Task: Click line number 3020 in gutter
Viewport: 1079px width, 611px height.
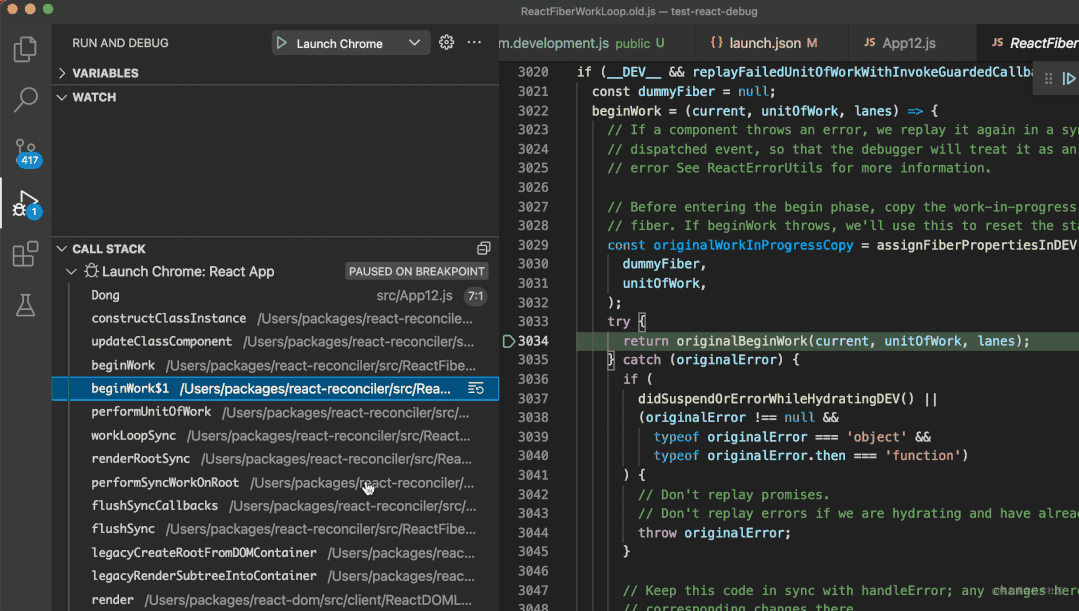Action: pyautogui.click(x=533, y=72)
